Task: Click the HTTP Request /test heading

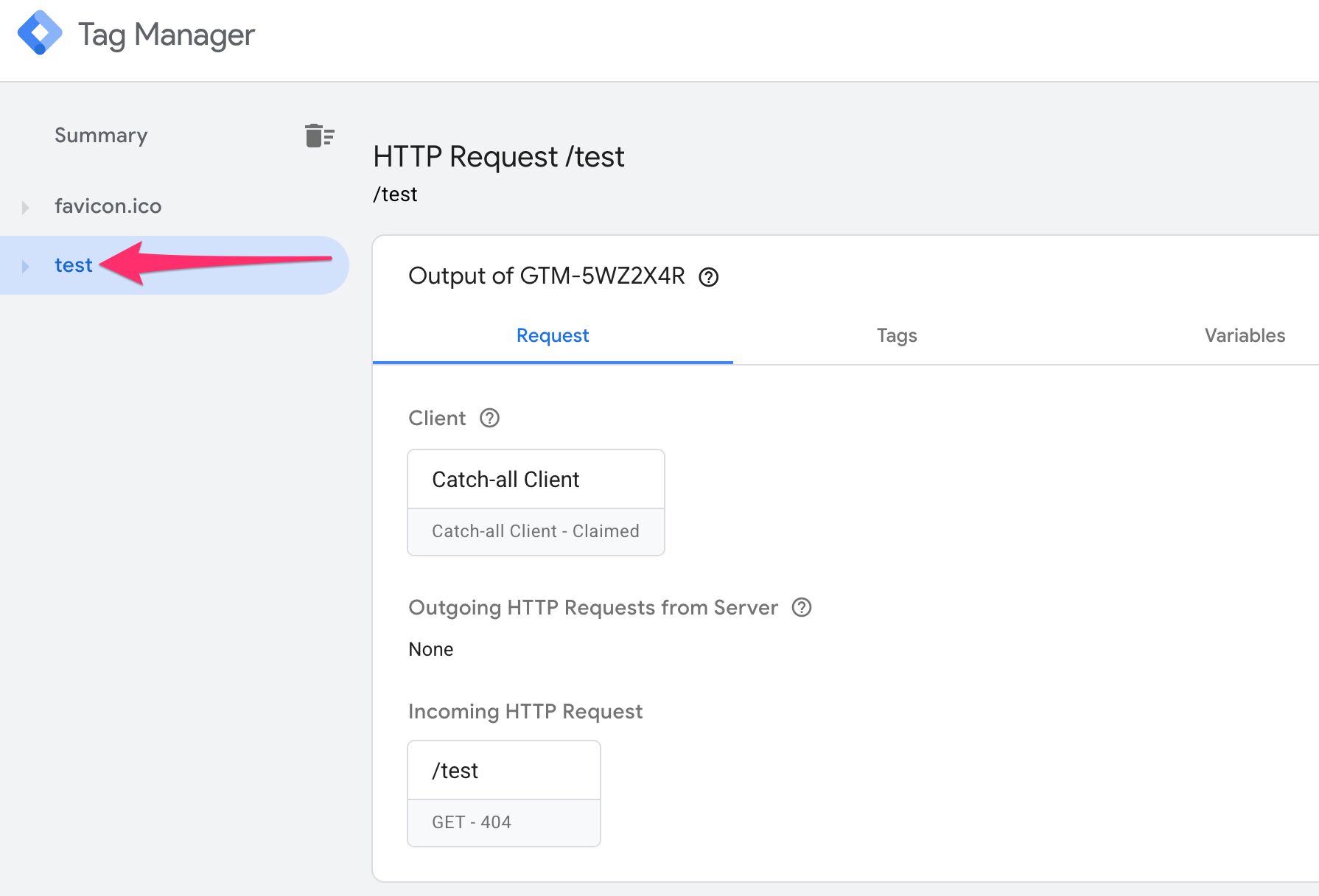Action: [x=498, y=157]
